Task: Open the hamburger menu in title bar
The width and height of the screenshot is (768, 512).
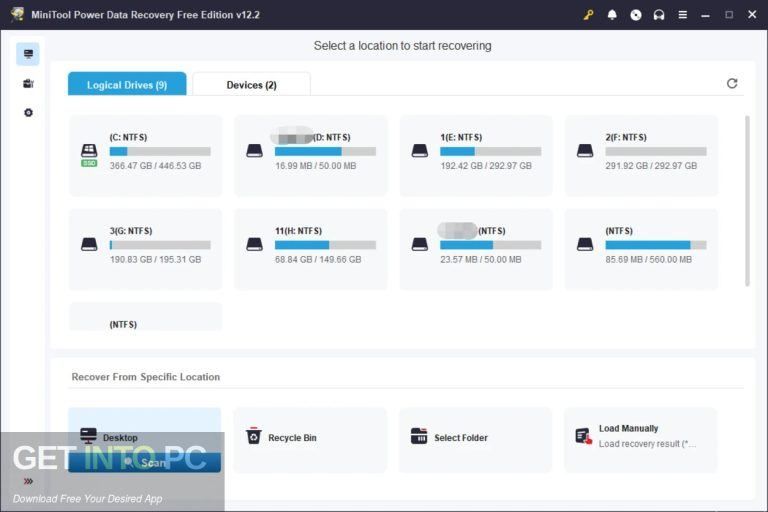Action: pyautogui.click(x=682, y=15)
